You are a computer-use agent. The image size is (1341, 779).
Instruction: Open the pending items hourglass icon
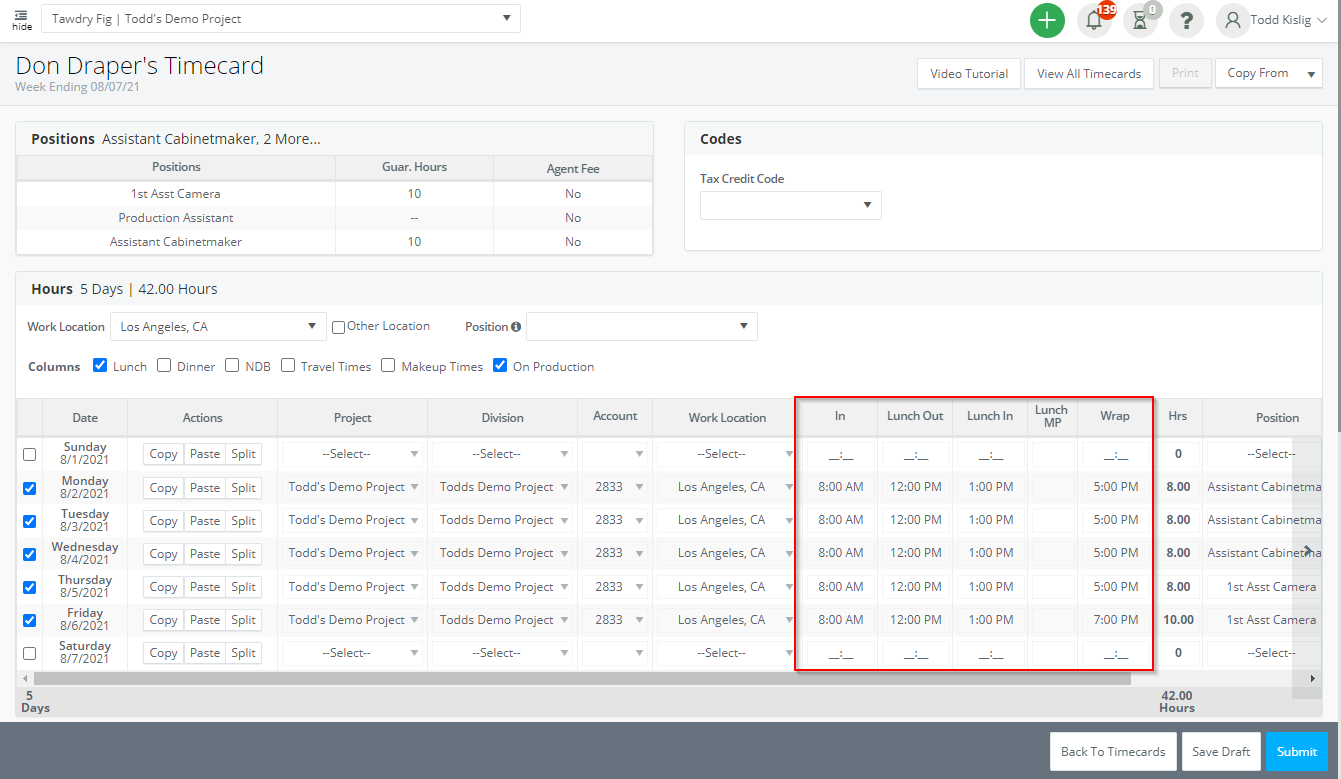tap(1140, 19)
